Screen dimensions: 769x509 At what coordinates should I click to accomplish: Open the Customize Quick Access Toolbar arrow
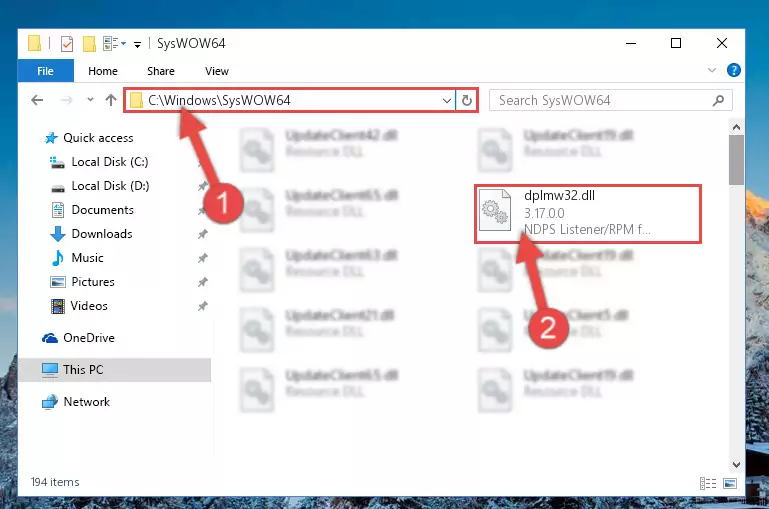point(137,45)
